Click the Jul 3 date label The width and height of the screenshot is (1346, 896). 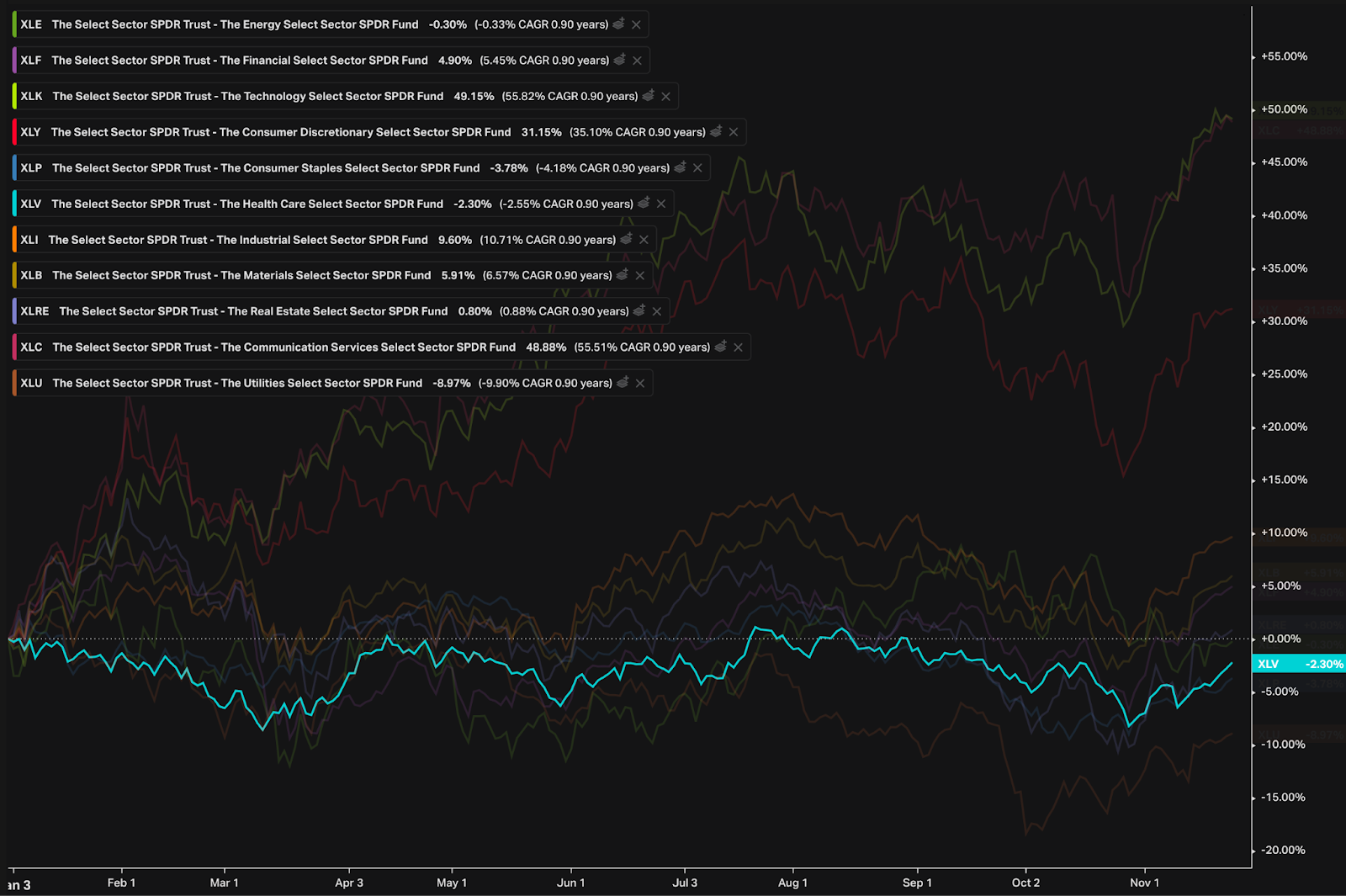click(685, 883)
